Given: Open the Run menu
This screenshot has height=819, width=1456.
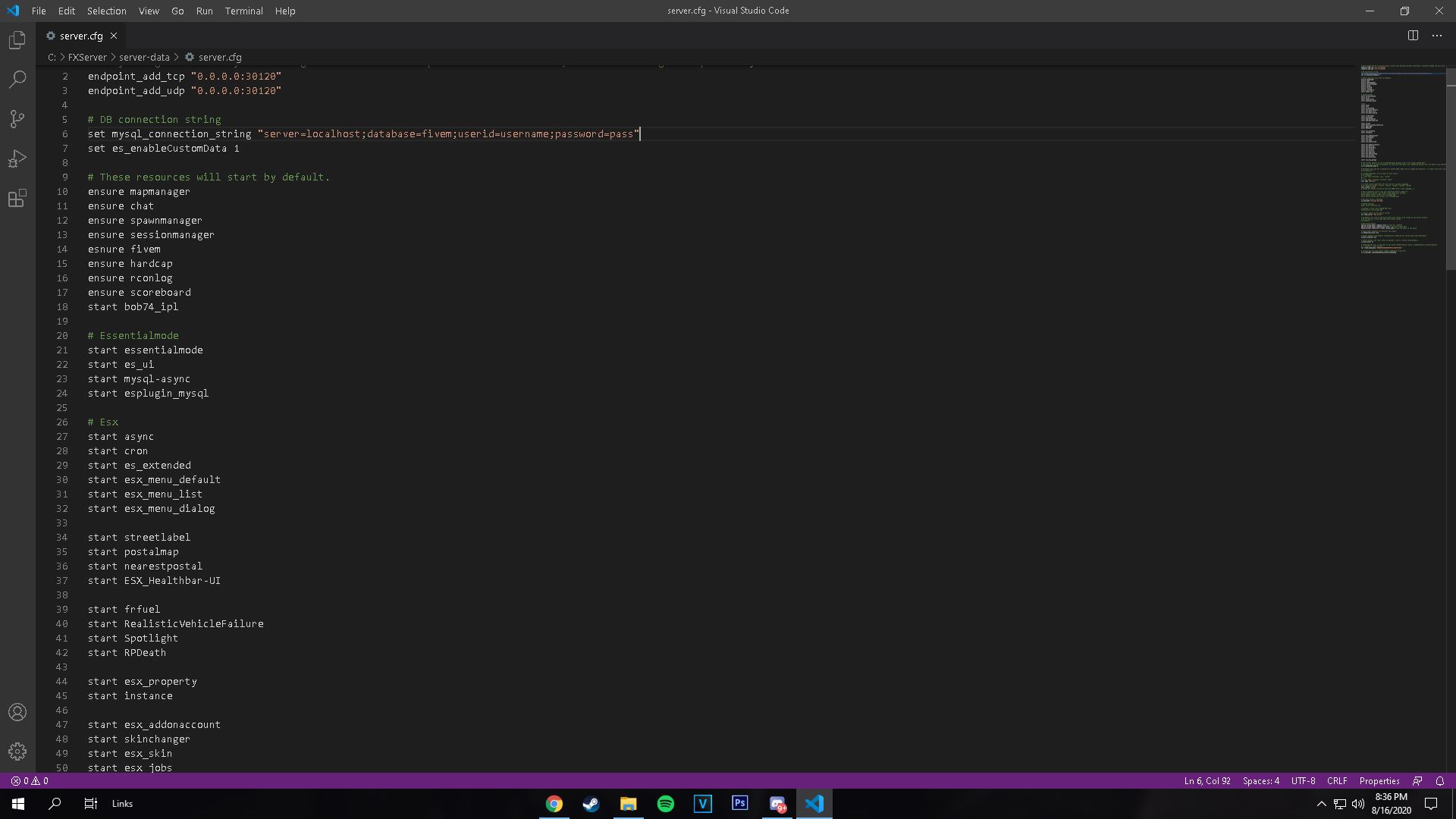Looking at the screenshot, I should point(203,11).
